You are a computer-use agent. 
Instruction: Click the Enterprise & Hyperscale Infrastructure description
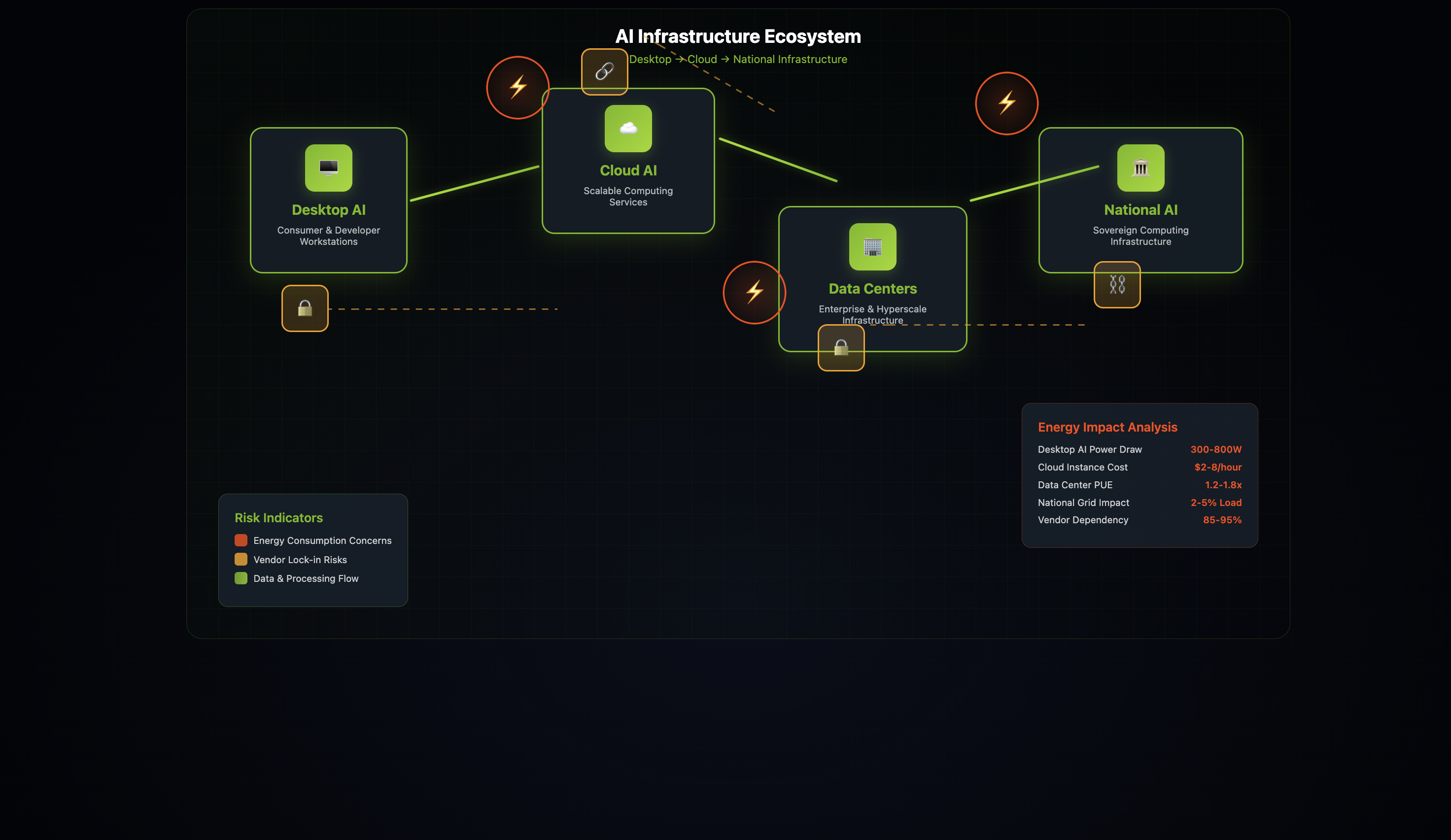pyautogui.click(x=872, y=314)
